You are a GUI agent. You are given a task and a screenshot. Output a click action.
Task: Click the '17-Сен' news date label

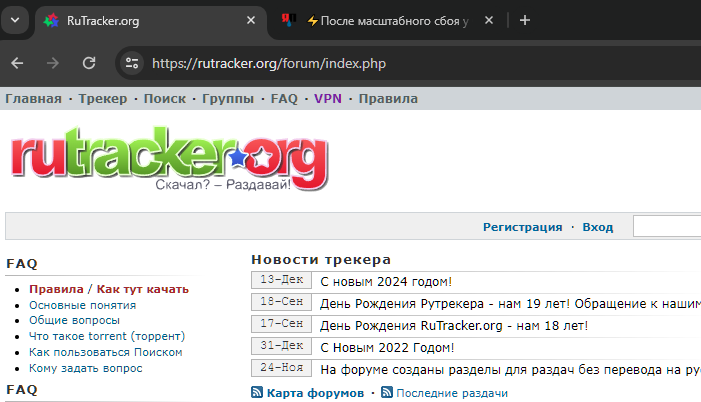pyautogui.click(x=282, y=323)
